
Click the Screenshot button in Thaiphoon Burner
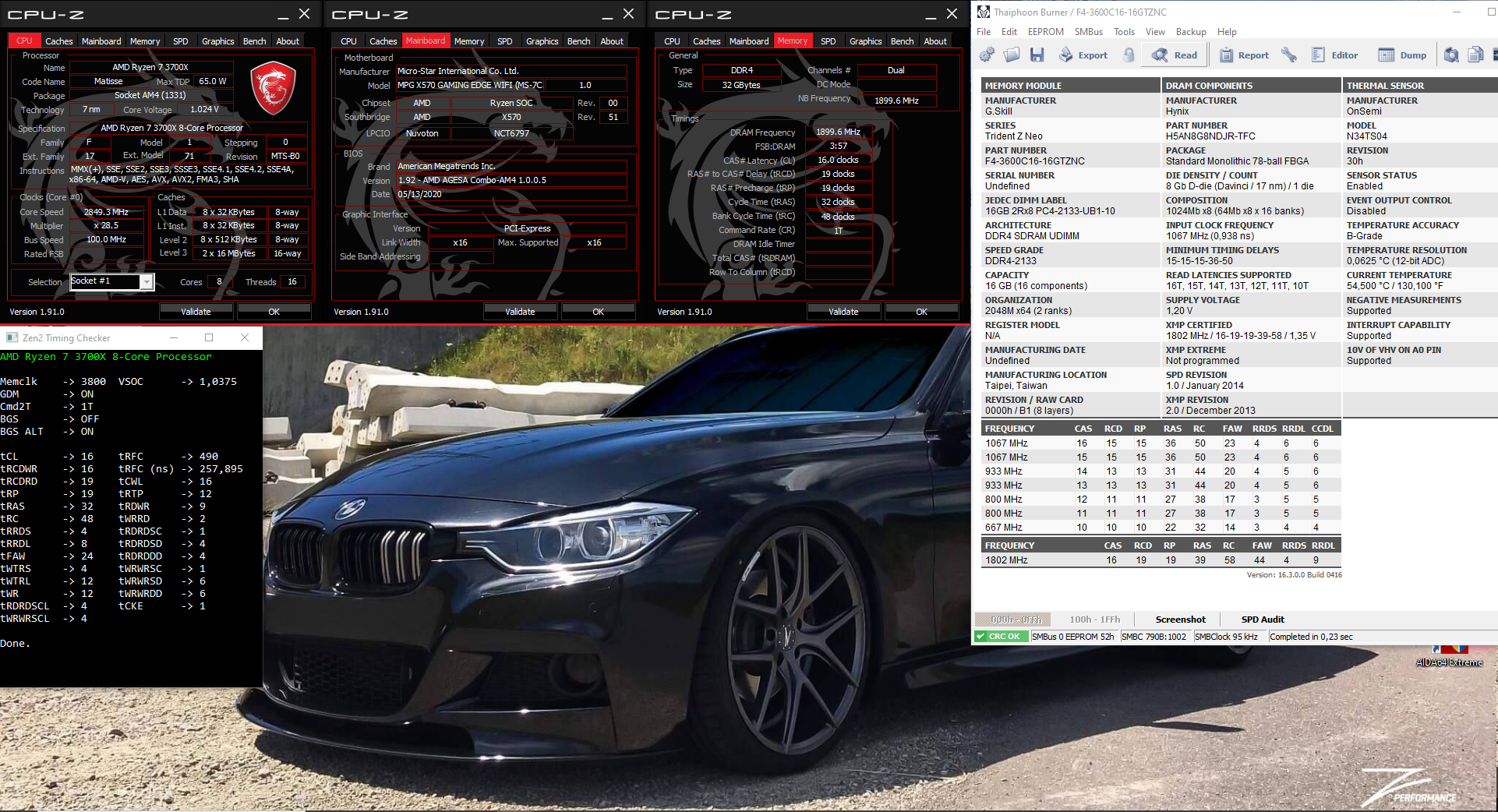pos(1180,620)
